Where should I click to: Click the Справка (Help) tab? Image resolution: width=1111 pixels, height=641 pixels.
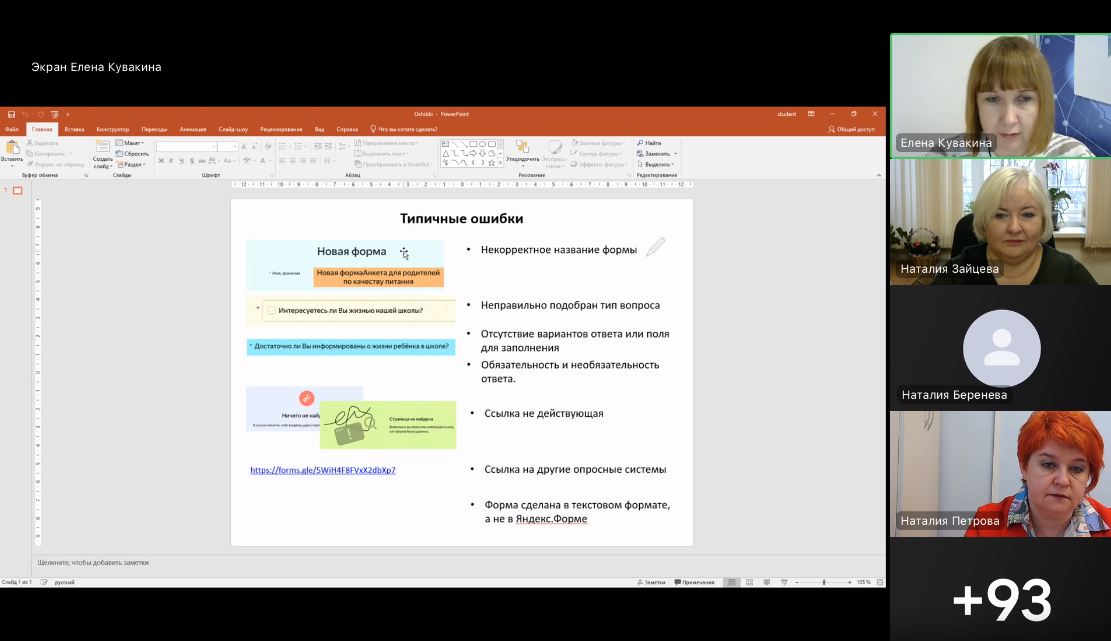pyautogui.click(x=347, y=130)
